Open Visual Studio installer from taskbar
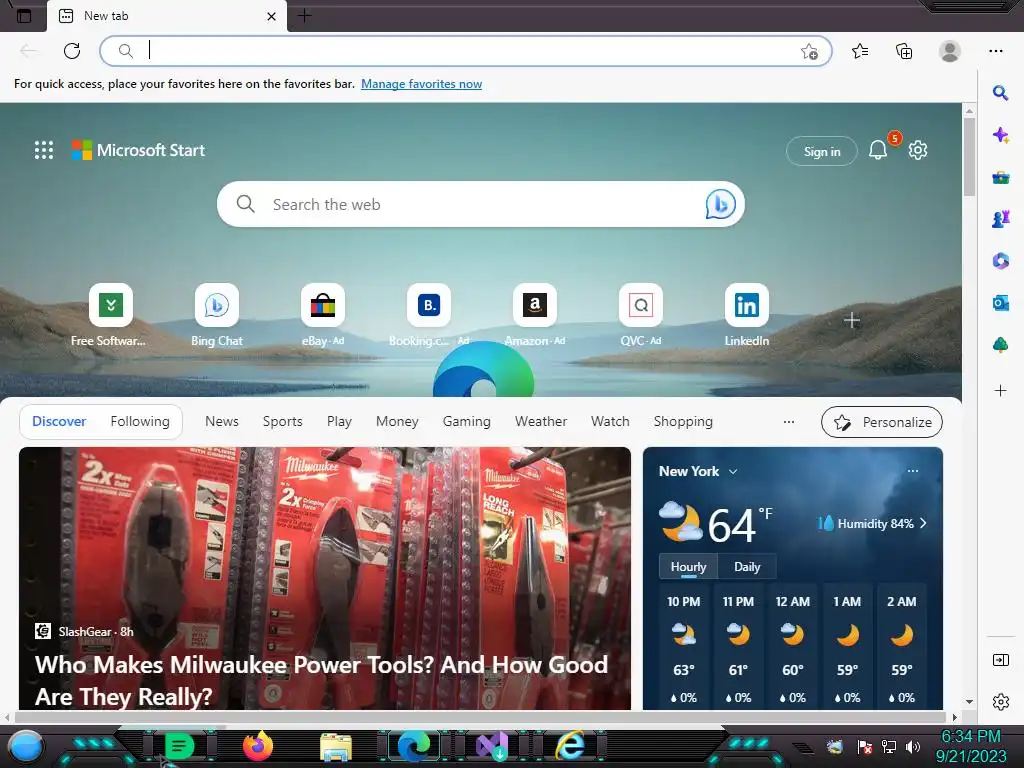 click(x=492, y=746)
